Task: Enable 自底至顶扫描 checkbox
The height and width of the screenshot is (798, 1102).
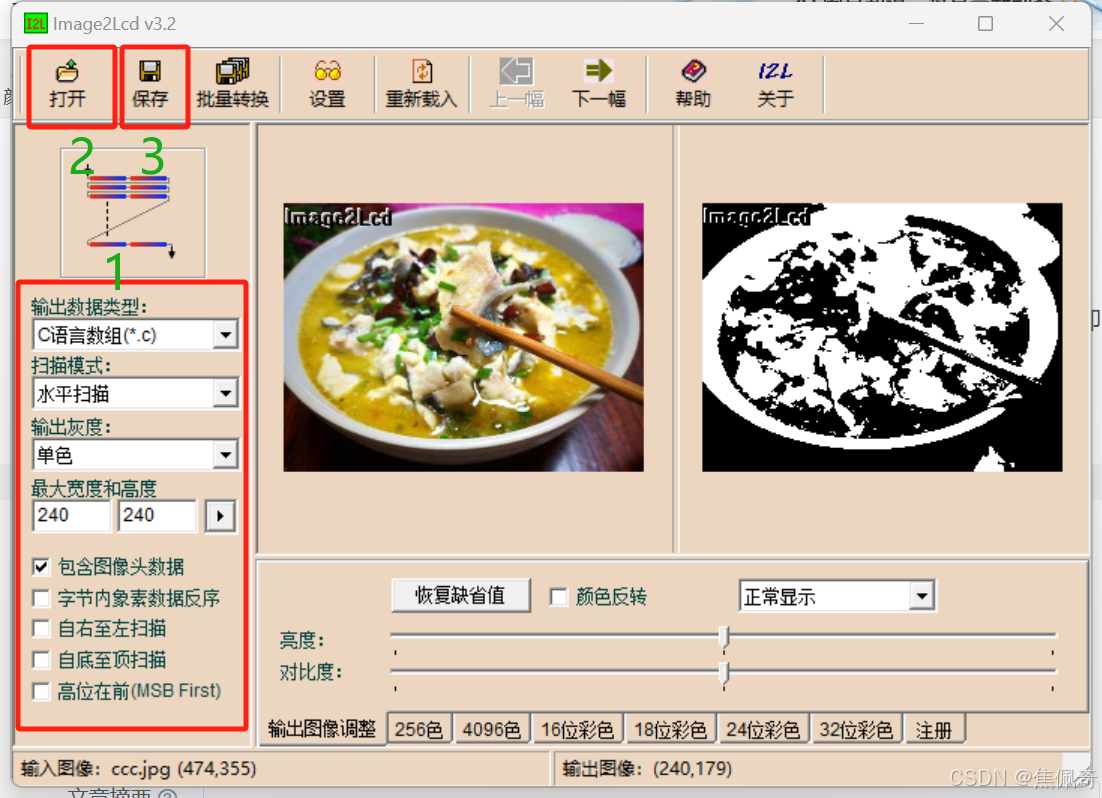Action: [41, 660]
